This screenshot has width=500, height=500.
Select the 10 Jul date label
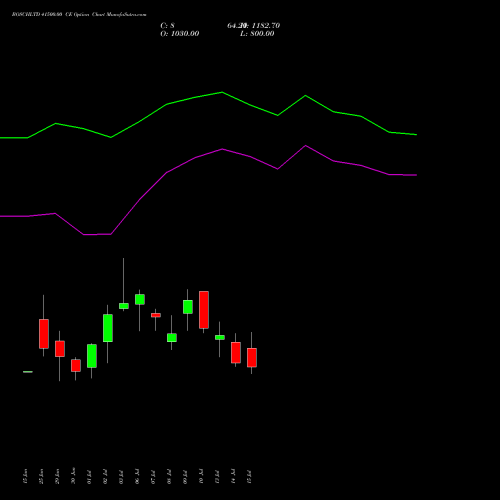(x=201, y=476)
